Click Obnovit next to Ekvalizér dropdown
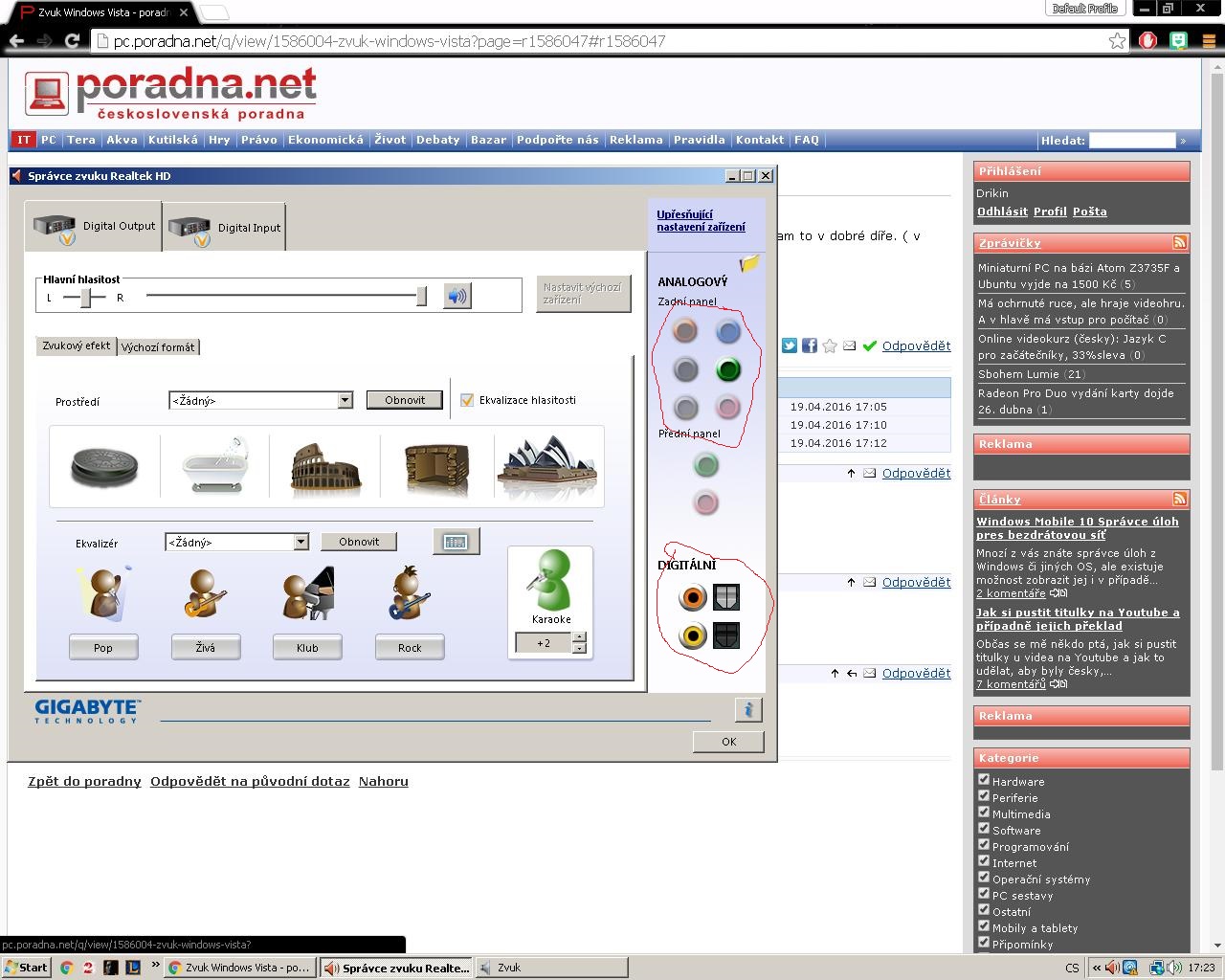1225x980 pixels. tap(359, 542)
